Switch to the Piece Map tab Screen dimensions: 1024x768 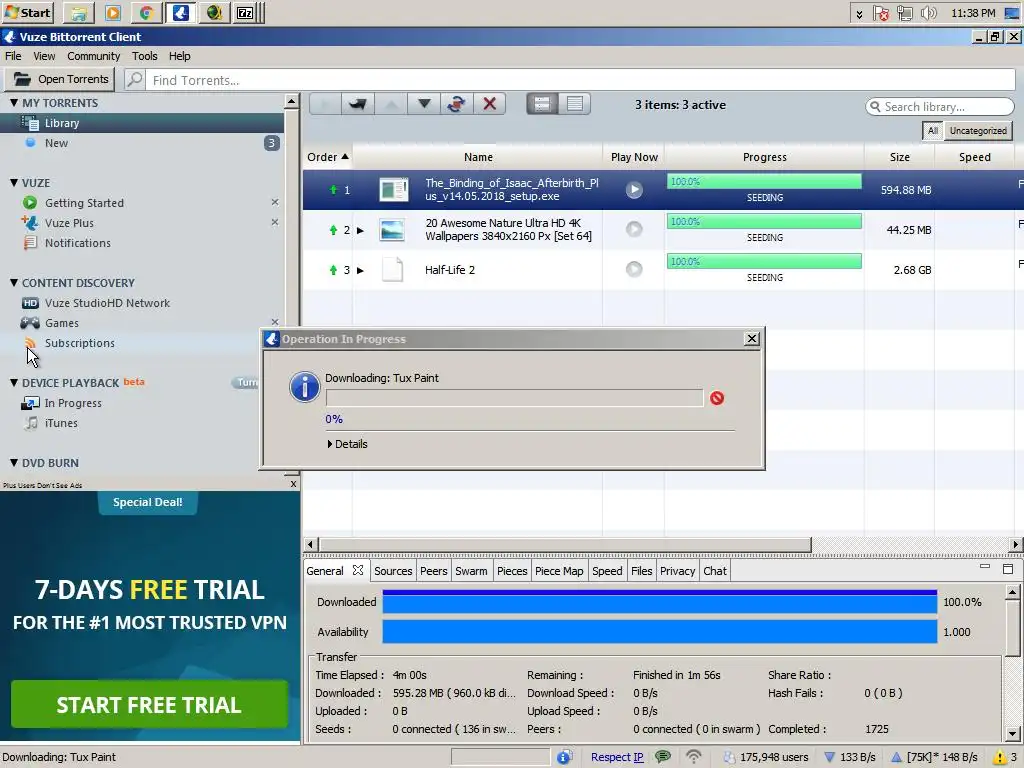[559, 571]
